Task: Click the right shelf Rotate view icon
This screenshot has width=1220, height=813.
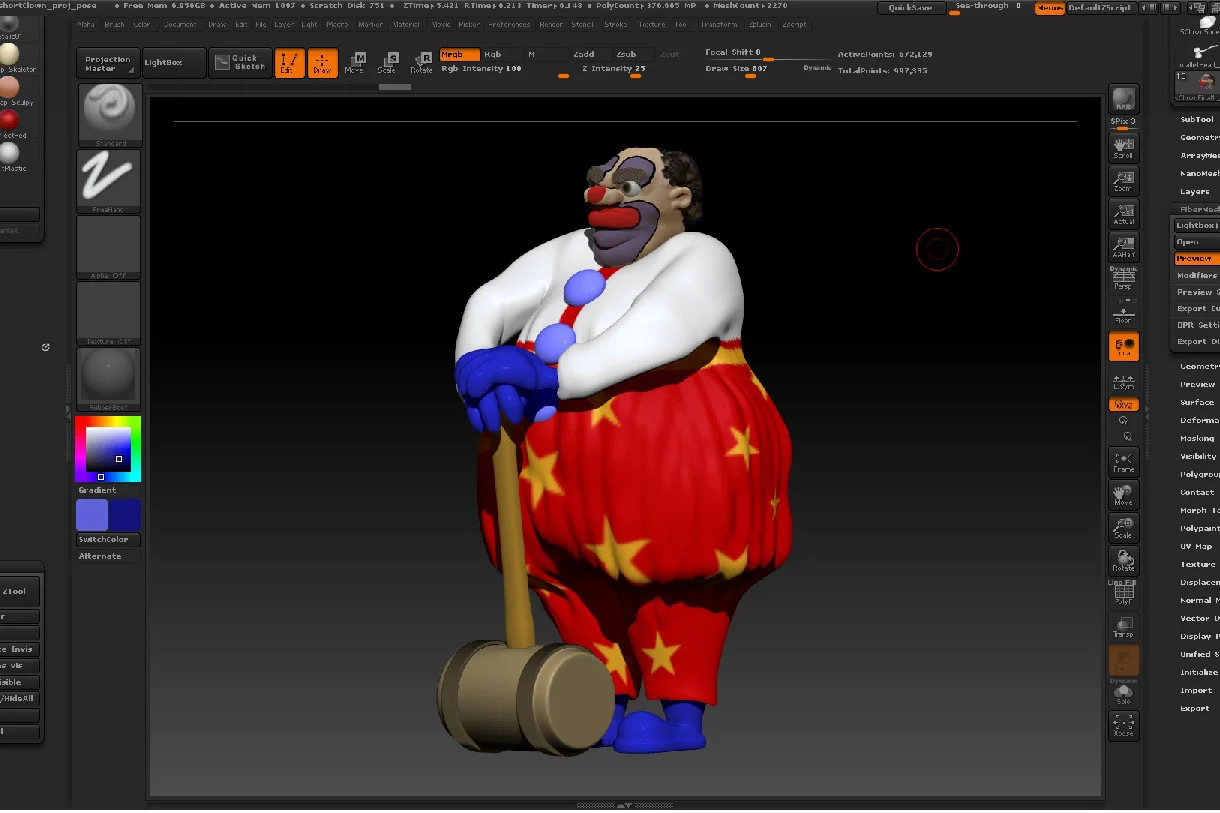Action: pyautogui.click(x=1123, y=560)
